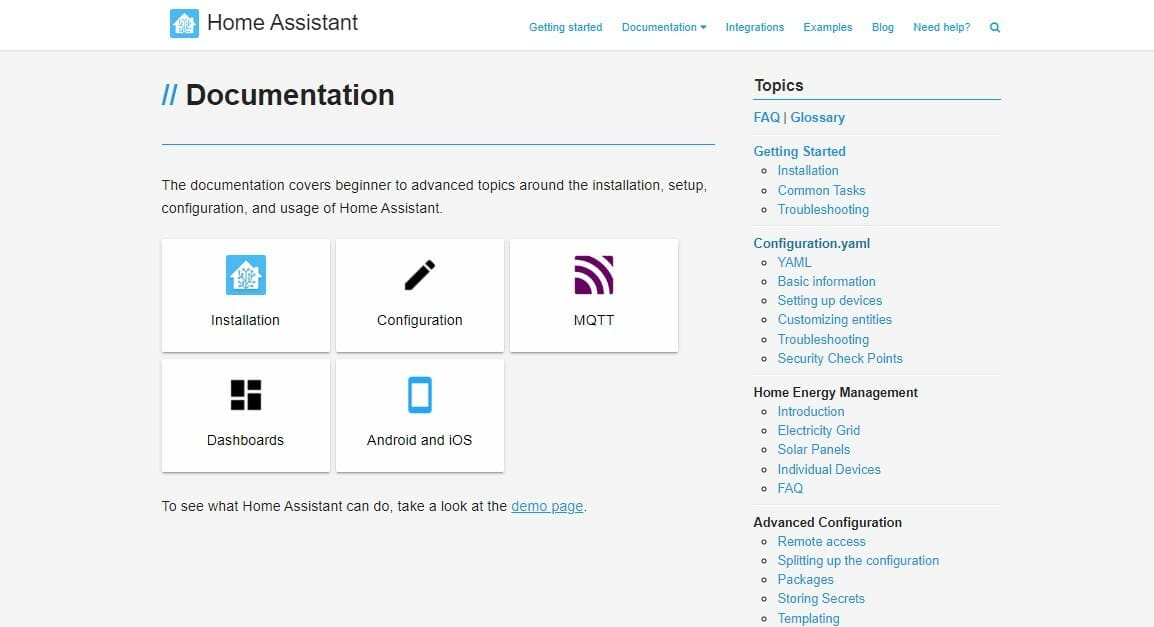Open Splitting up the configuration link

coord(858,561)
